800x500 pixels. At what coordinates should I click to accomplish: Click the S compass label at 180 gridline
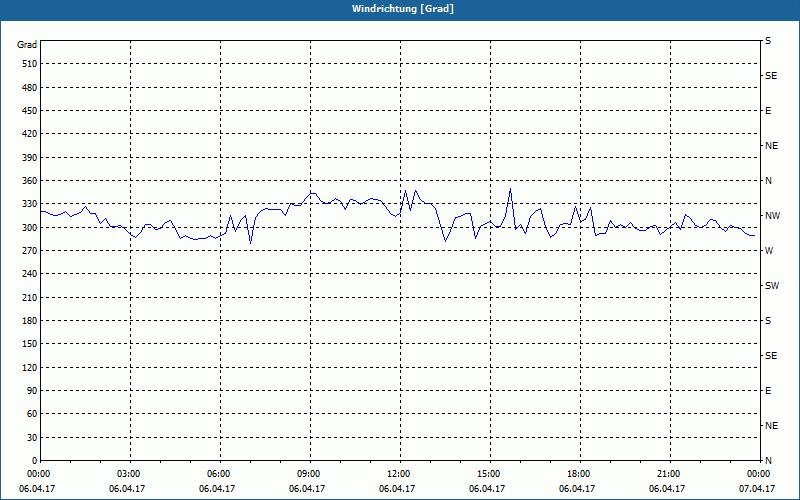[x=768, y=320]
